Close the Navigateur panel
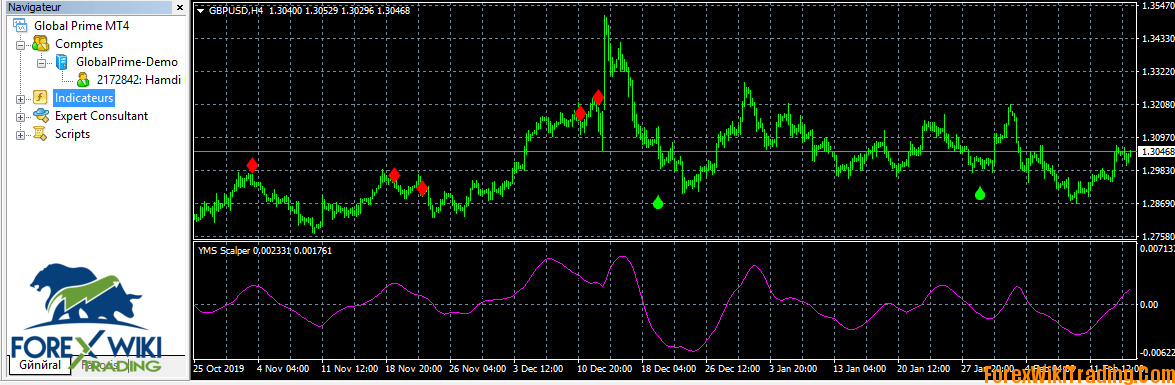The width and height of the screenshot is (1175, 385). click(x=180, y=7)
